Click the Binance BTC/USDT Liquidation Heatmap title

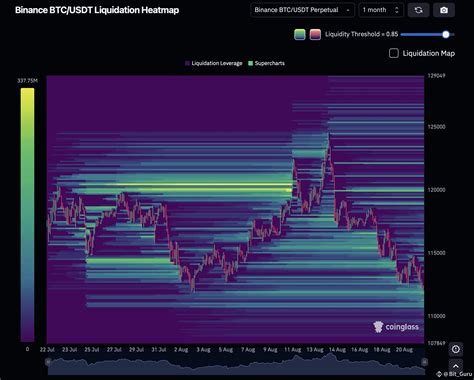[97, 10]
